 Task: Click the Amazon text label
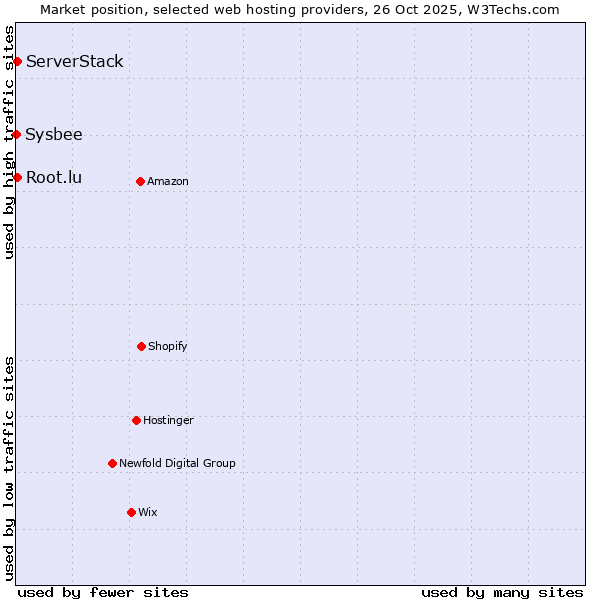pyautogui.click(x=168, y=181)
